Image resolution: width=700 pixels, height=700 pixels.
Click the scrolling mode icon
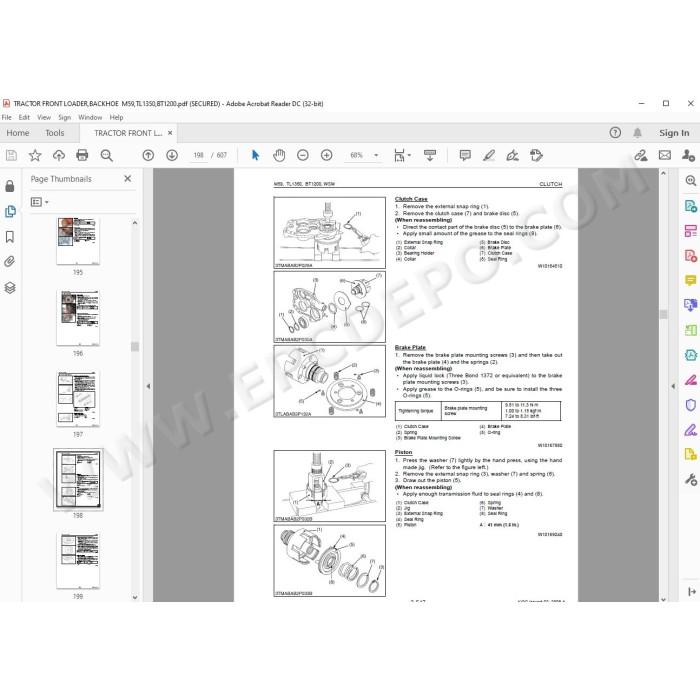pyautogui.click(x=429, y=155)
